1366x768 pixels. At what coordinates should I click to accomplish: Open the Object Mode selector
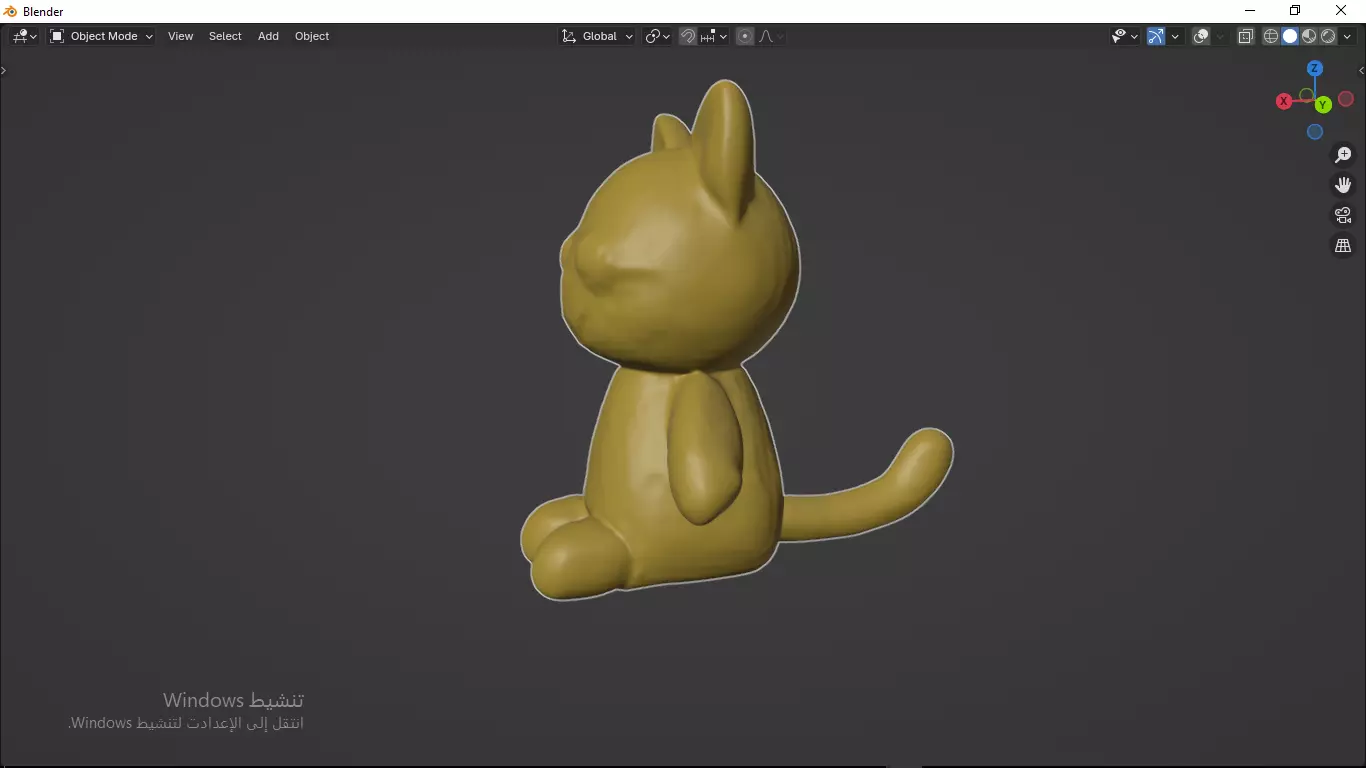pos(102,36)
